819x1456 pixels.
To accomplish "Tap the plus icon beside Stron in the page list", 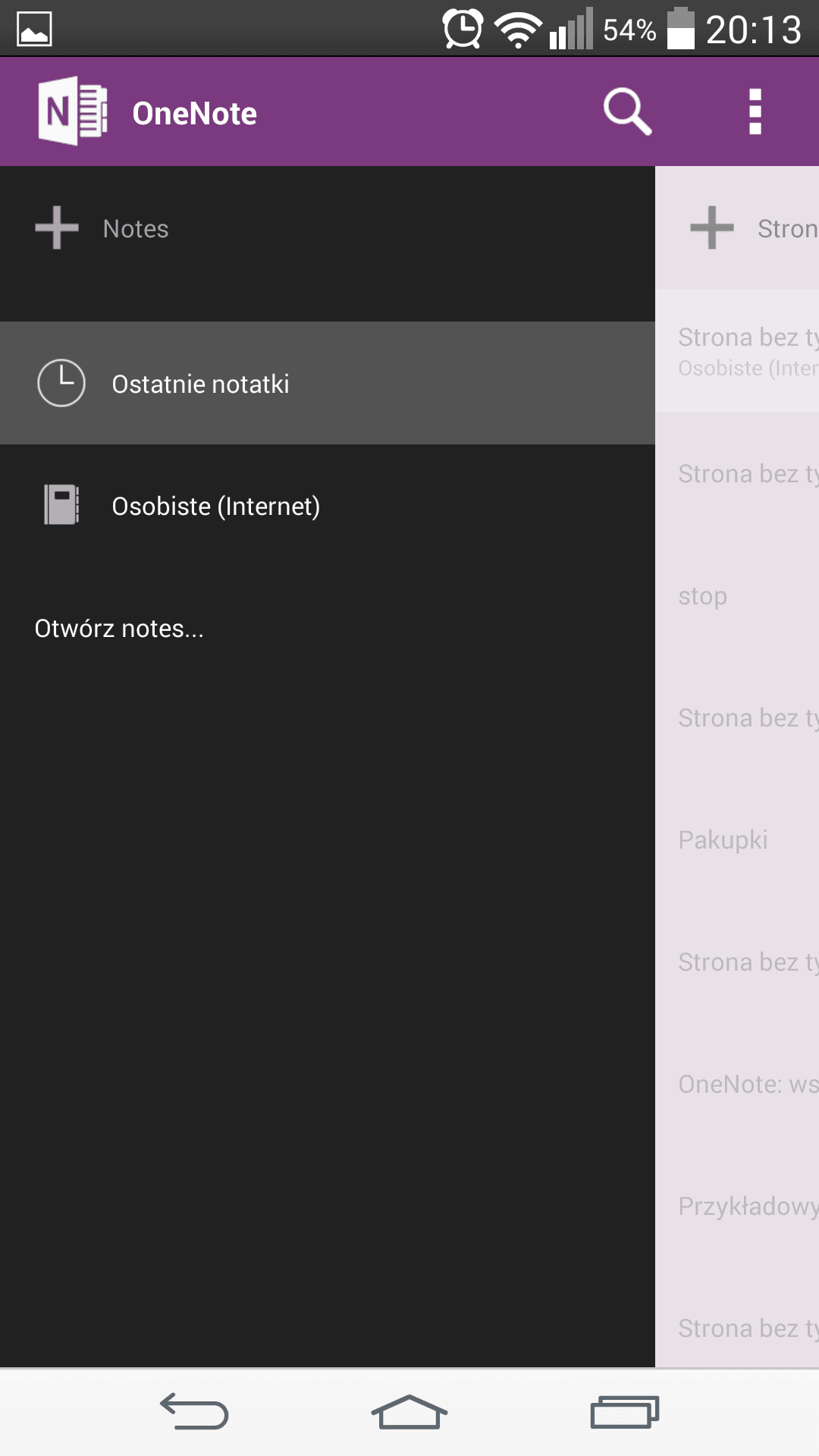I will pos(712,227).
